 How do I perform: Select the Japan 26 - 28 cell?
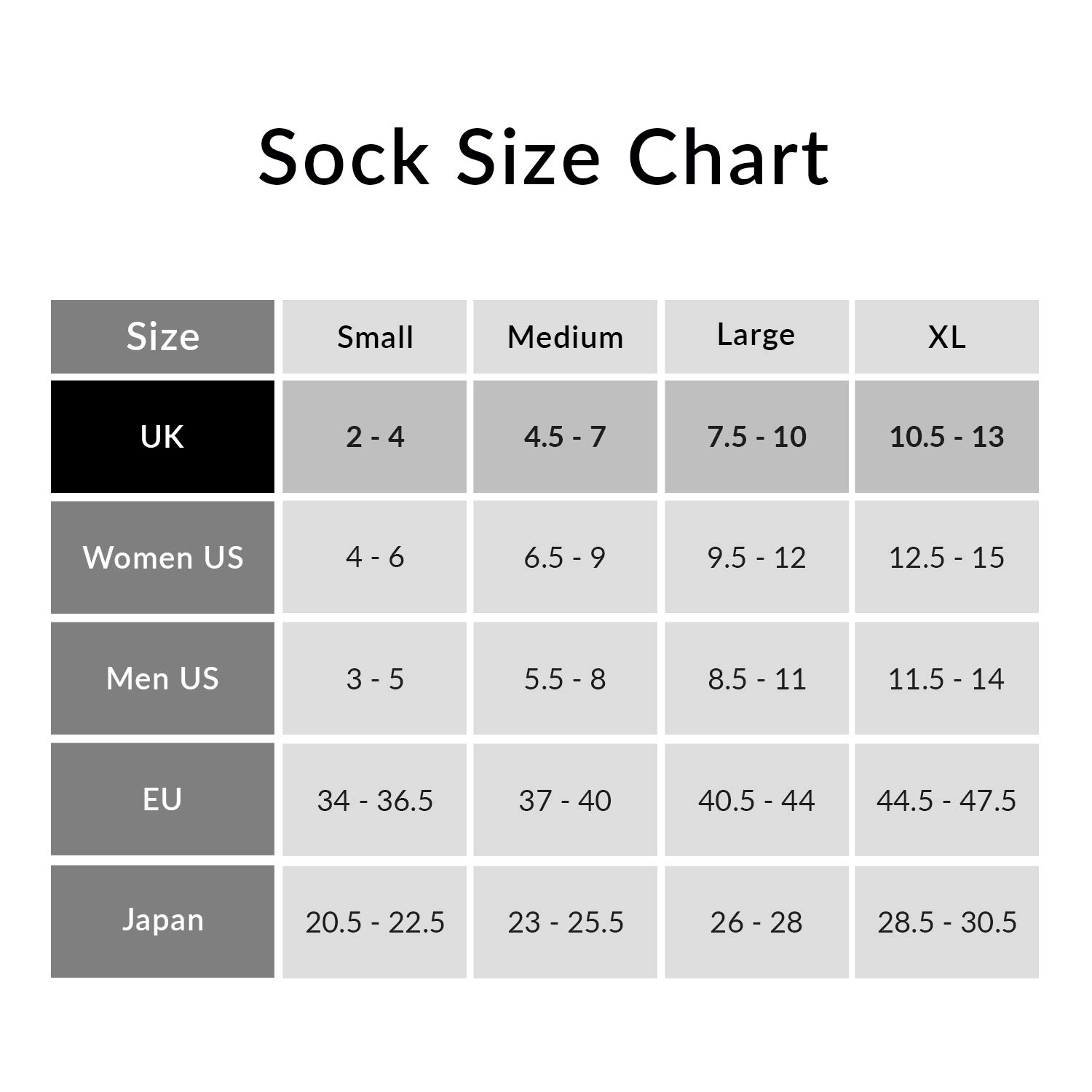pyautogui.click(x=756, y=922)
